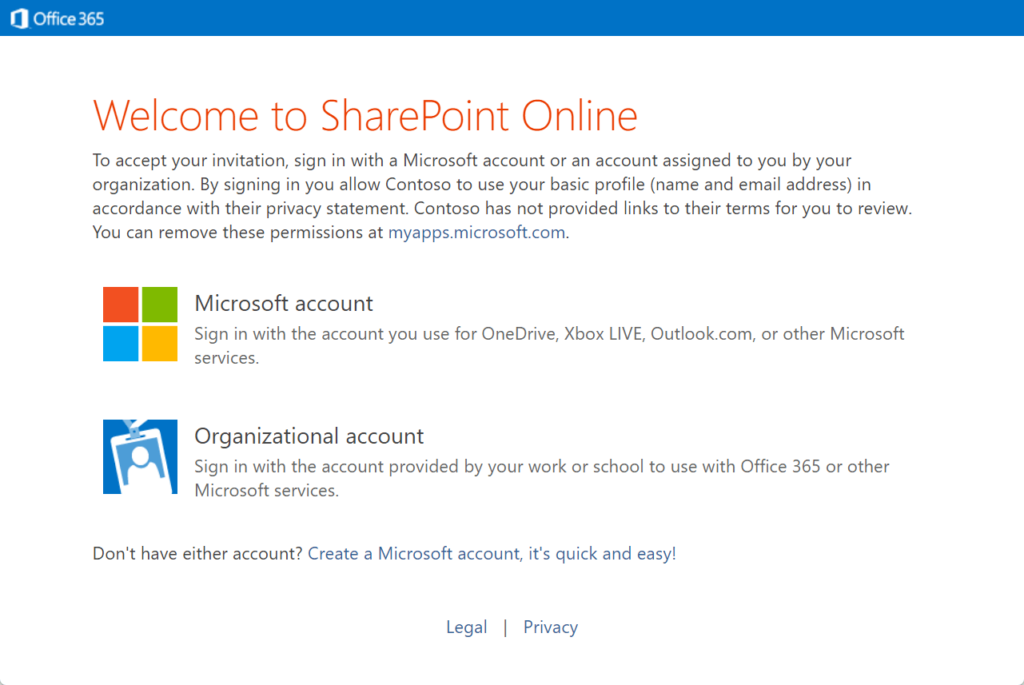1024x685 pixels.
Task: Open the Legal link
Action: pos(466,627)
